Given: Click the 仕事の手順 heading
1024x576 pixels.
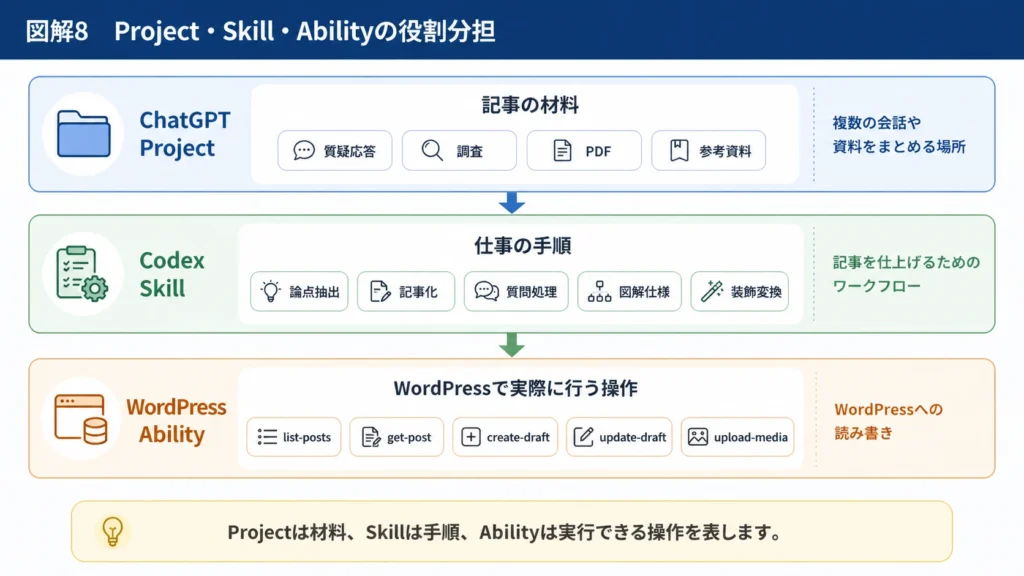Looking at the screenshot, I should [522, 246].
